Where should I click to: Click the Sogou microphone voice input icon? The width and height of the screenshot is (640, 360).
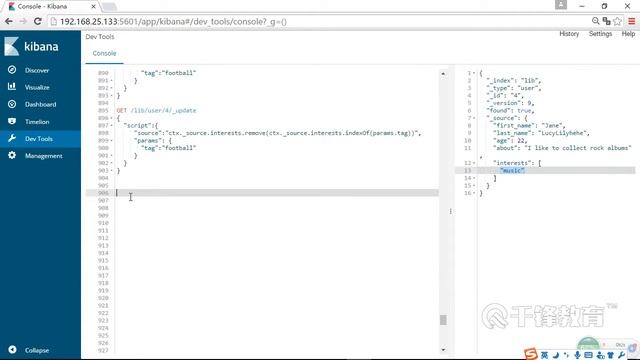pos(577,356)
